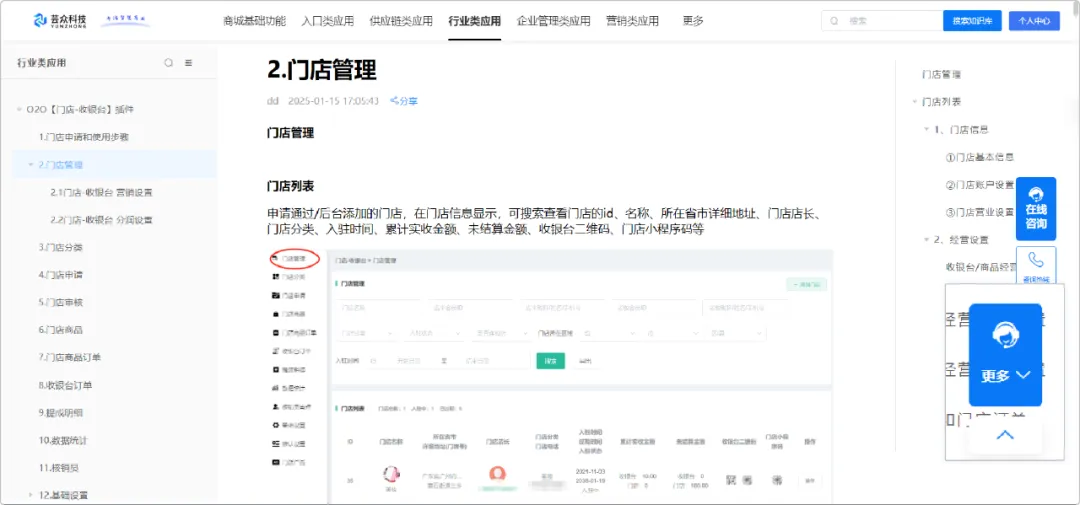Jump to 门店管理 in outline
This screenshot has width=1080, height=505.
(941, 74)
